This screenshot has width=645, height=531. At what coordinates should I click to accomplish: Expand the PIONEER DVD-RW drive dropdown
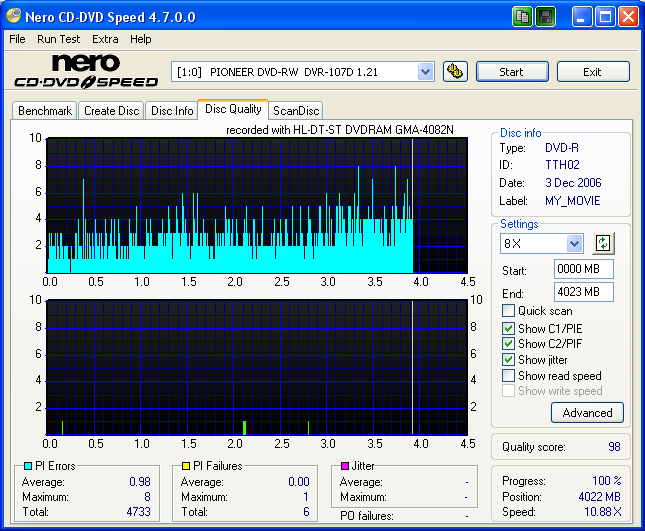point(425,72)
